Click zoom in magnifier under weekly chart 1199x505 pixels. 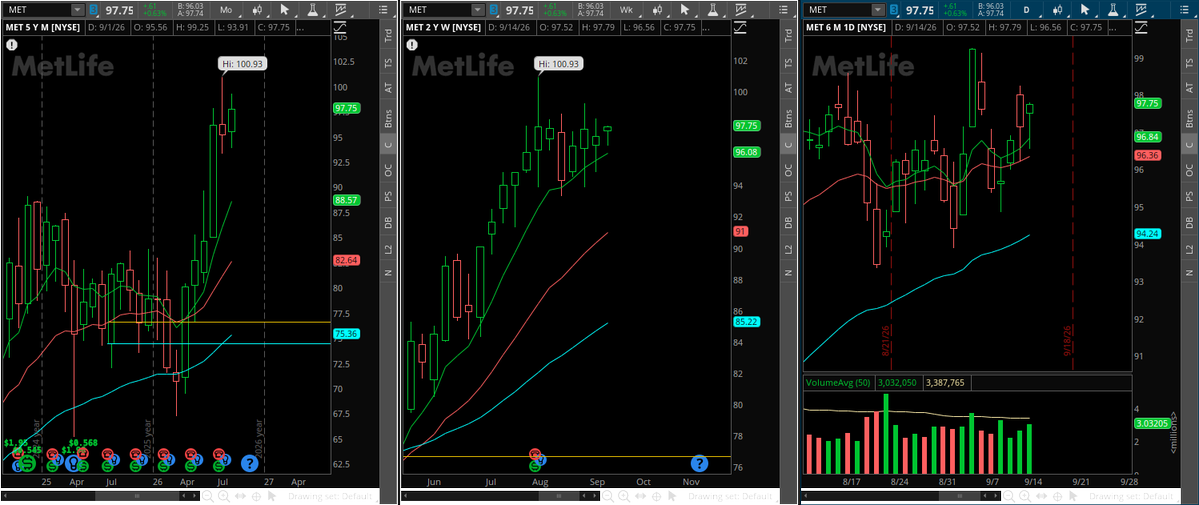tap(624, 496)
